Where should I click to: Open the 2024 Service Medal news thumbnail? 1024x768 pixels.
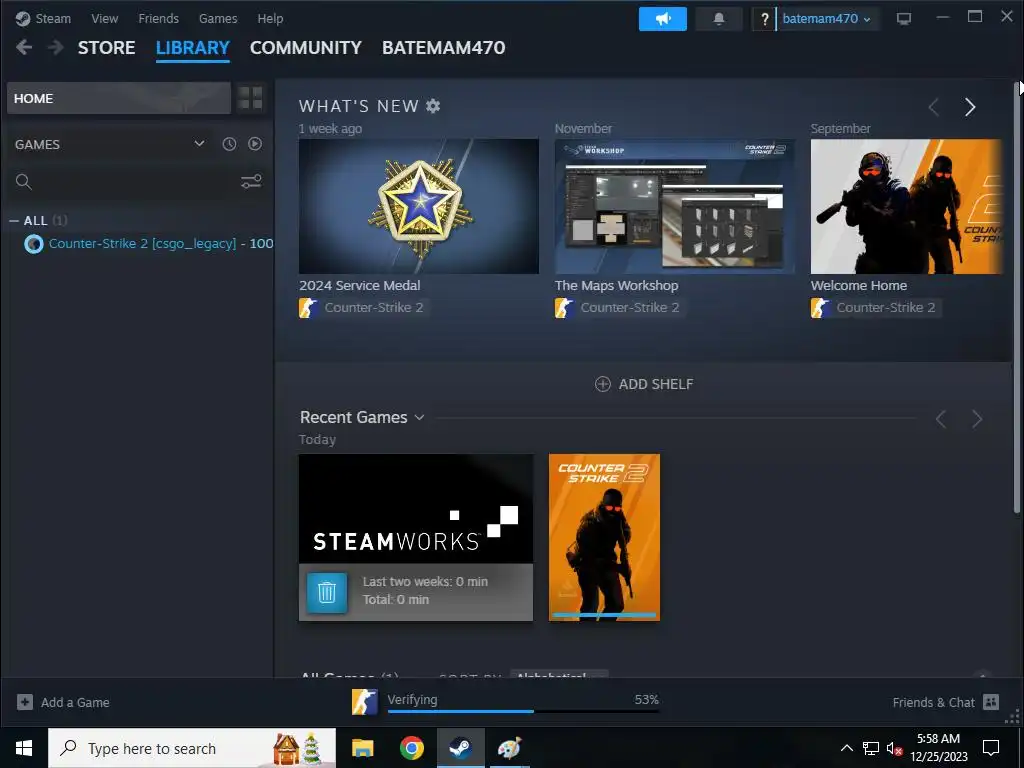point(419,206)
